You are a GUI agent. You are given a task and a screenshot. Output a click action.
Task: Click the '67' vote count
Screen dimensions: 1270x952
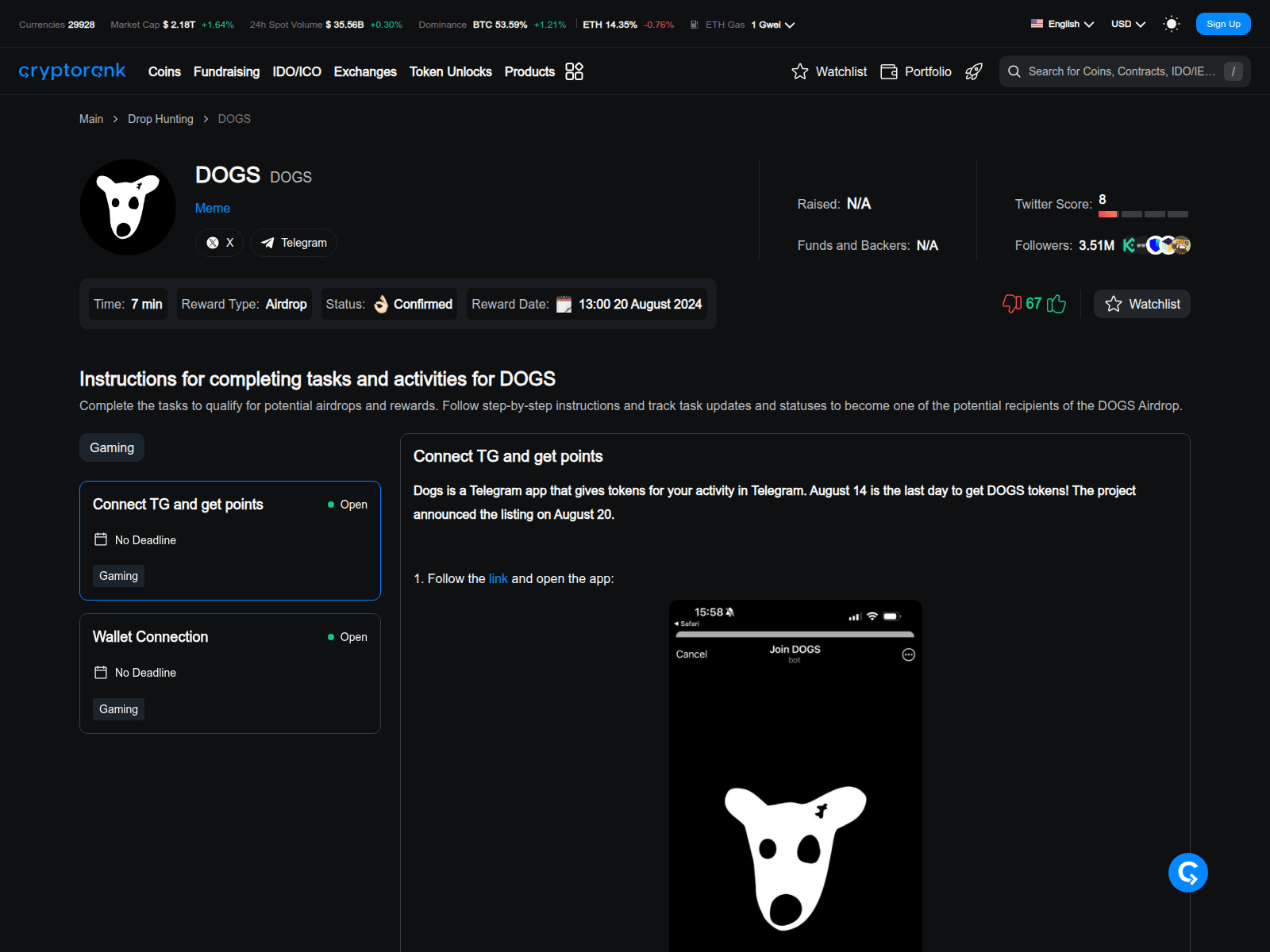coord(1033,304)
